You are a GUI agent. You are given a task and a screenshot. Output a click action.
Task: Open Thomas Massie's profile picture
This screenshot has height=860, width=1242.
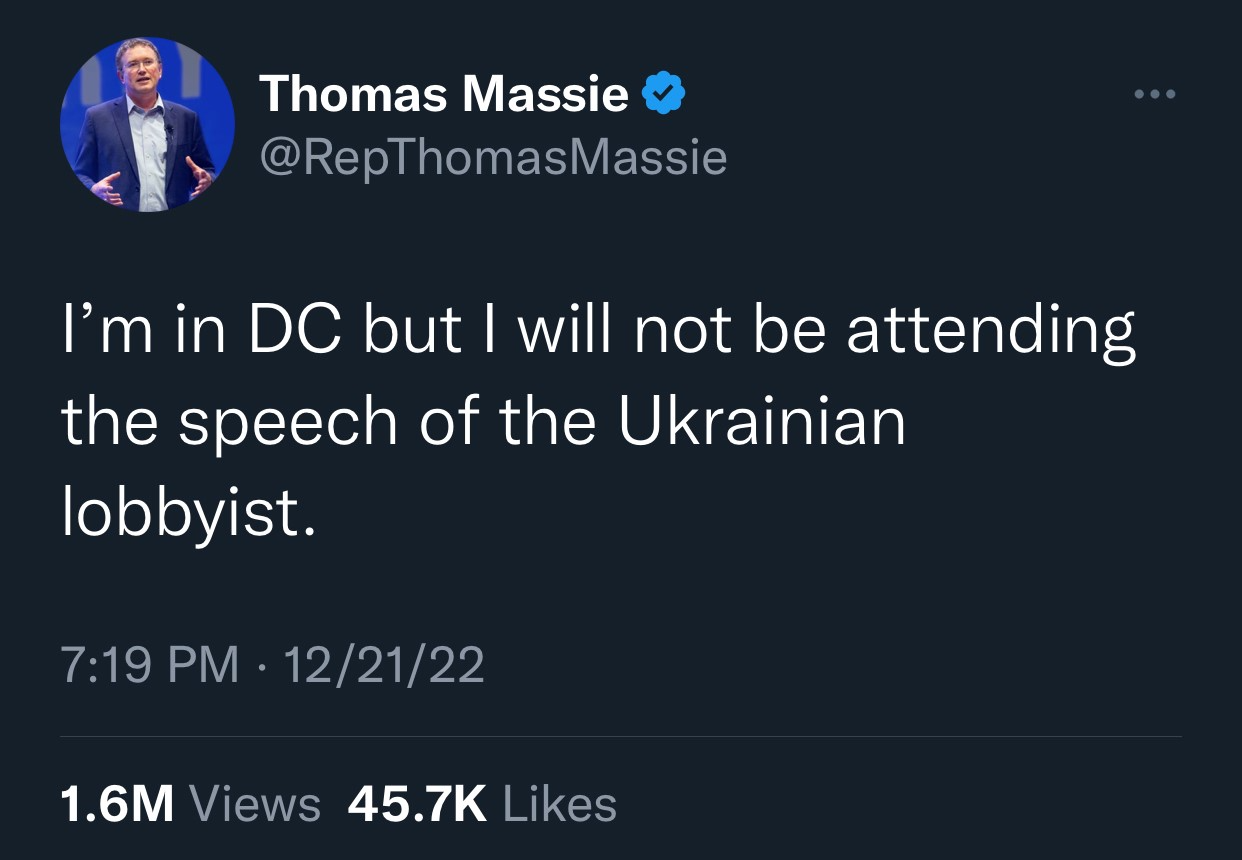pos(147,125)
